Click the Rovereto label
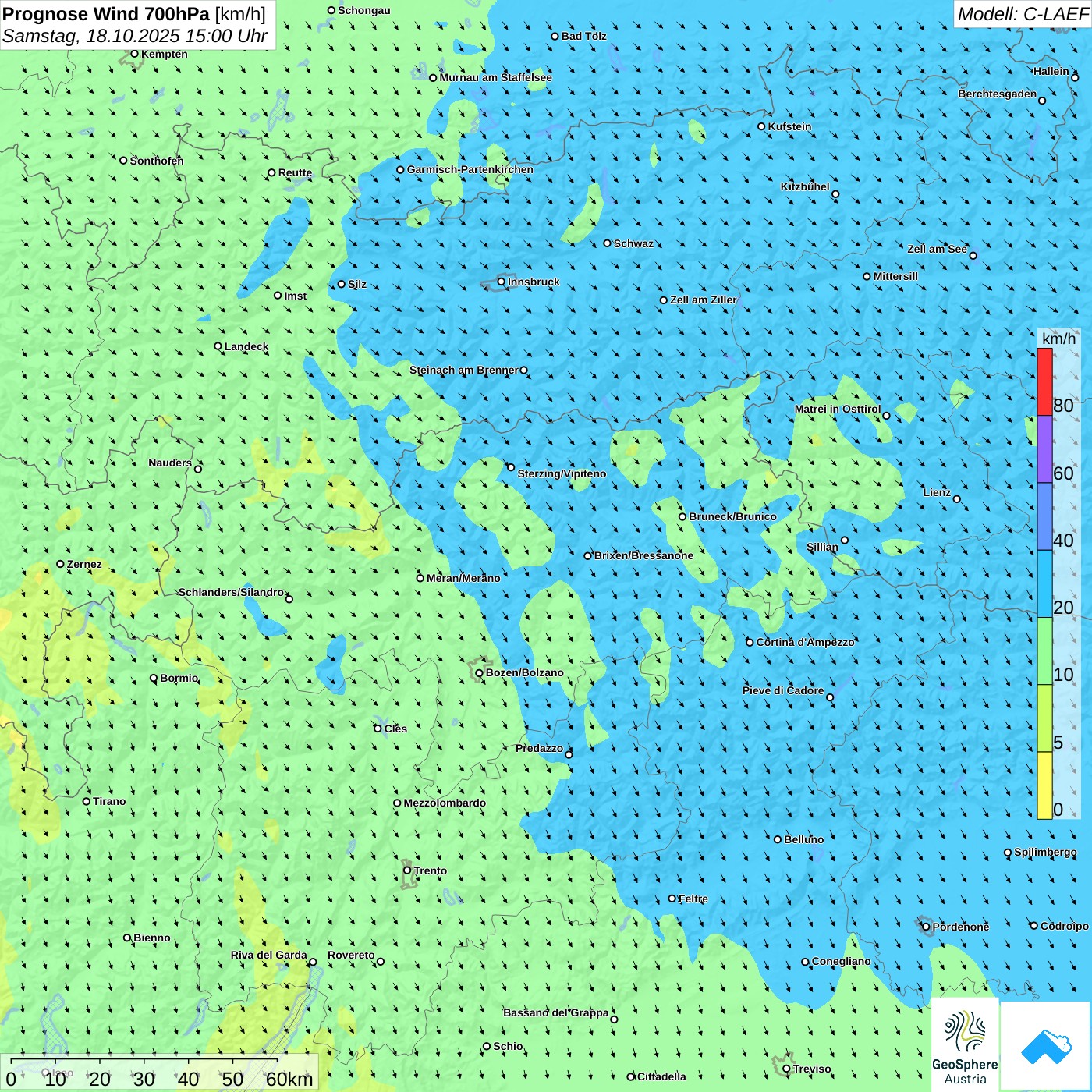Screen dimensions: 1092x1092 (x=351, y=955)
